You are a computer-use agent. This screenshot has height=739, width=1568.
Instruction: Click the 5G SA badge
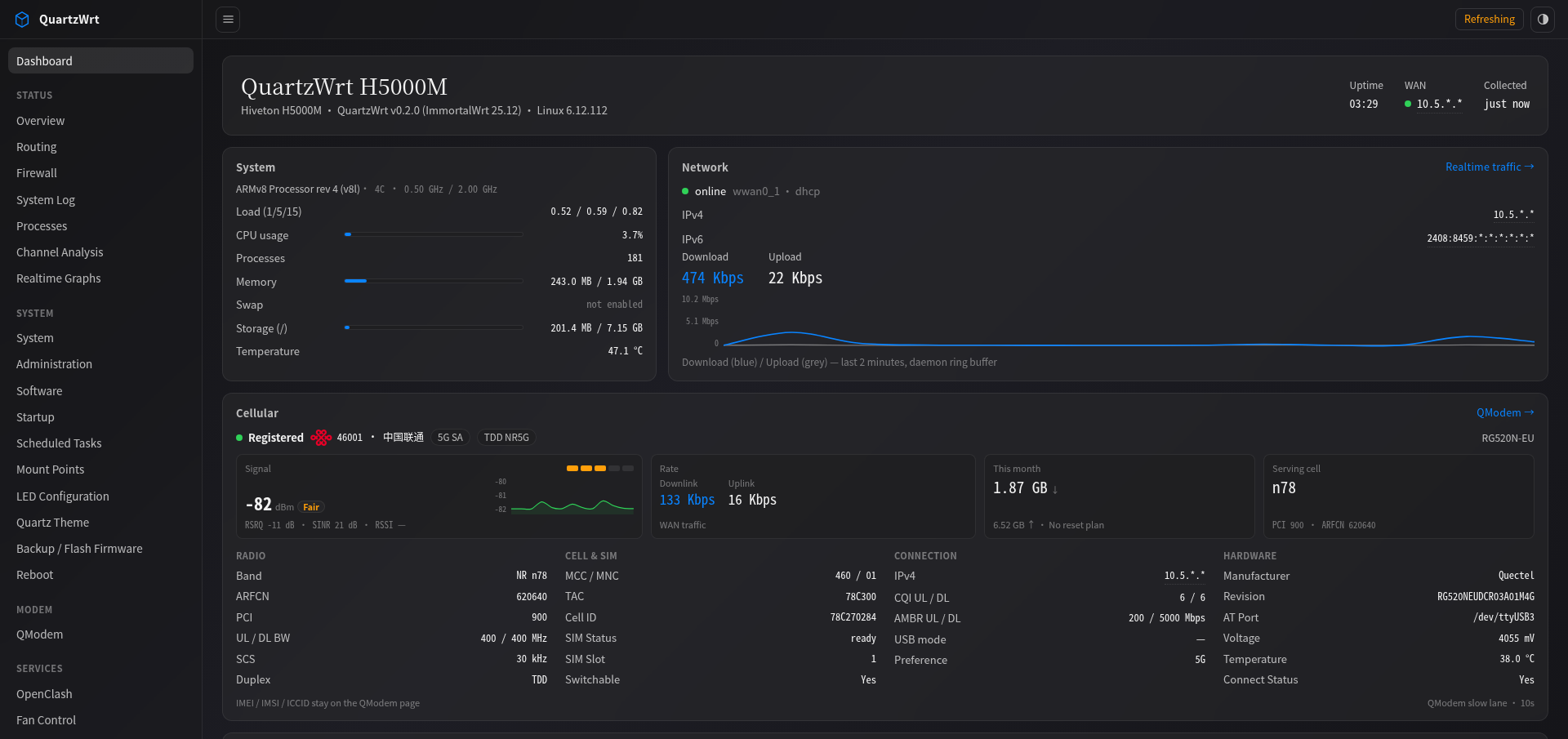pyautogui.click(x=450, y=438)
